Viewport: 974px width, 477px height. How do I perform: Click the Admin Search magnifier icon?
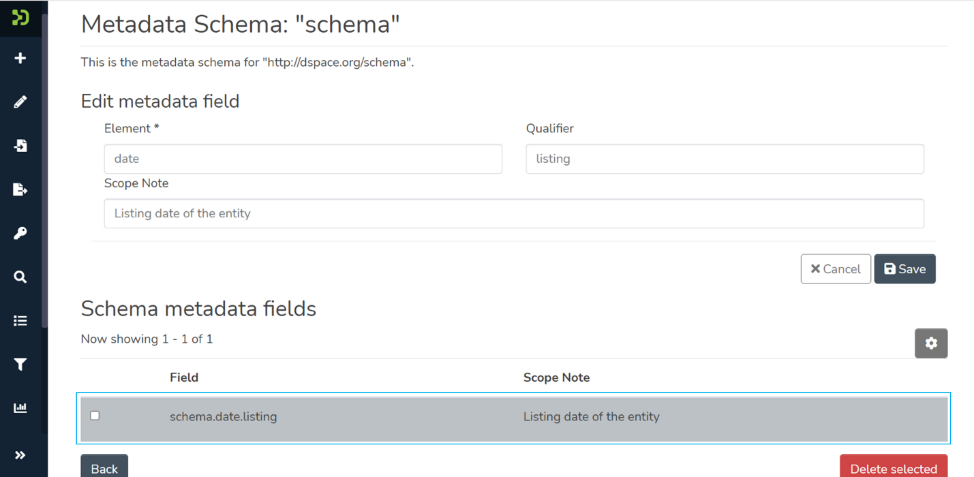(x=20, y=277)
